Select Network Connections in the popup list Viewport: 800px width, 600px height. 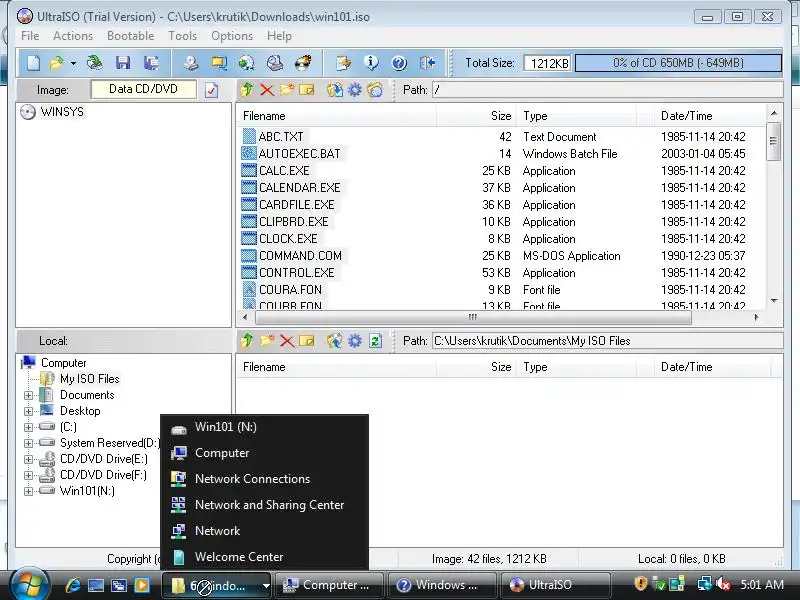(x=264, y=479)
